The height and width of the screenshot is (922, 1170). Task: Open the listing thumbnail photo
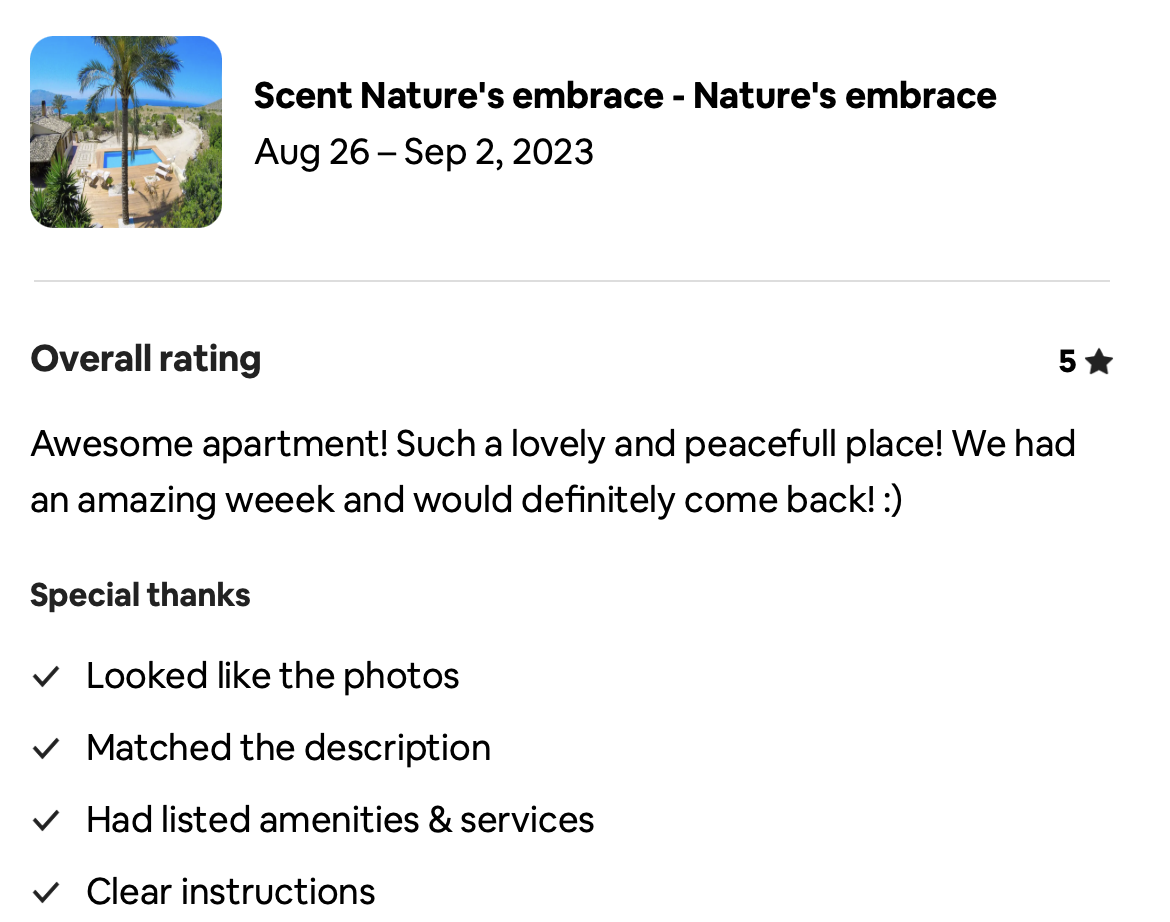pyautogui.click(x=126, y=132)
